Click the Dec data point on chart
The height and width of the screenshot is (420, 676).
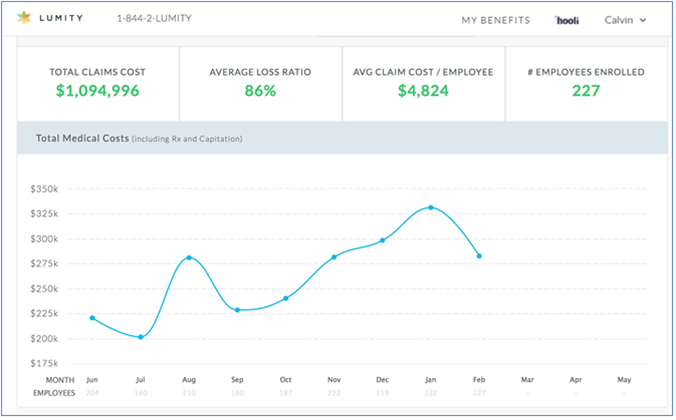382,240
